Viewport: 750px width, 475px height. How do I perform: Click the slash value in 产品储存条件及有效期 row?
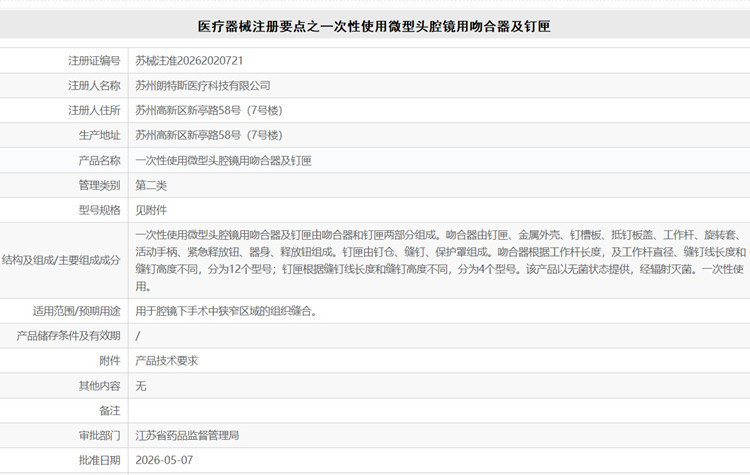(138, 336)
